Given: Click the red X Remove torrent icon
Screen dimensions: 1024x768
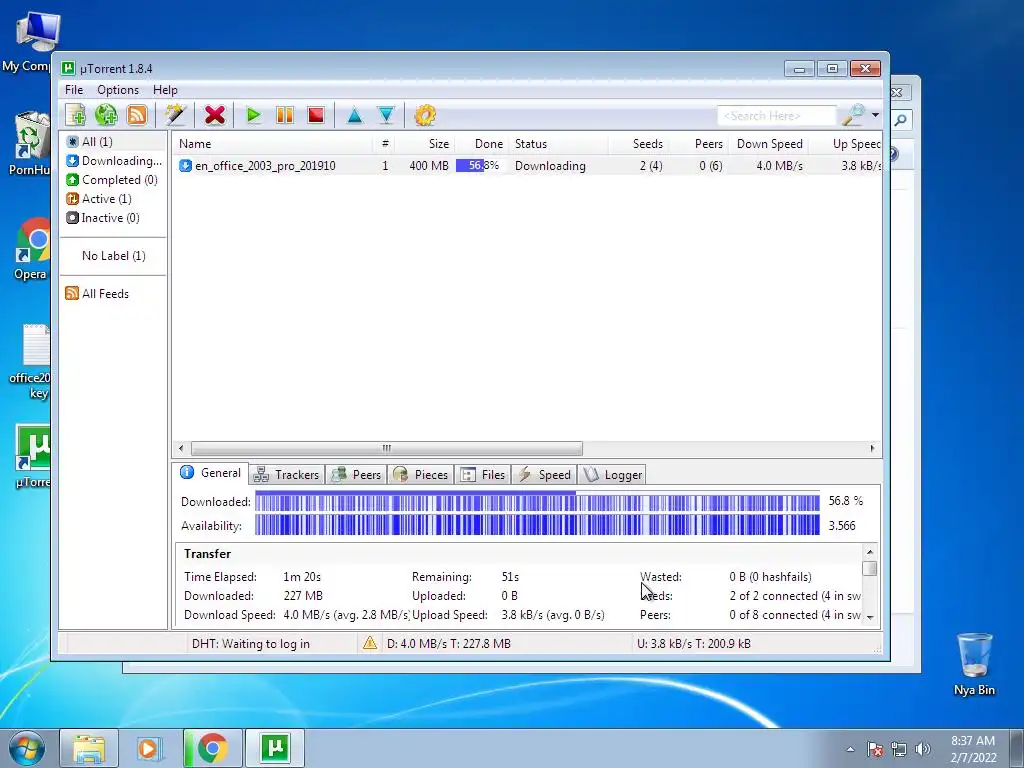Looking at the screenshot, I should [x=214, y=116].
